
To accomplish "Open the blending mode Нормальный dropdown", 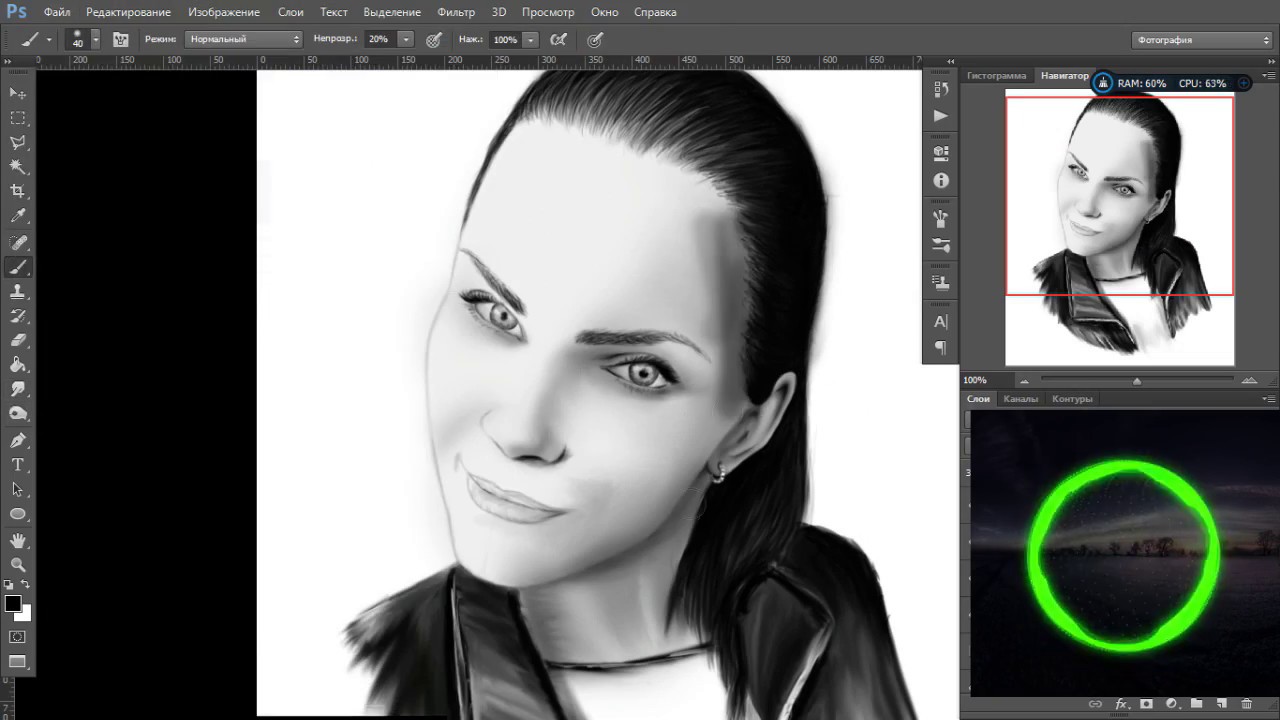I will tap(244, 40).
